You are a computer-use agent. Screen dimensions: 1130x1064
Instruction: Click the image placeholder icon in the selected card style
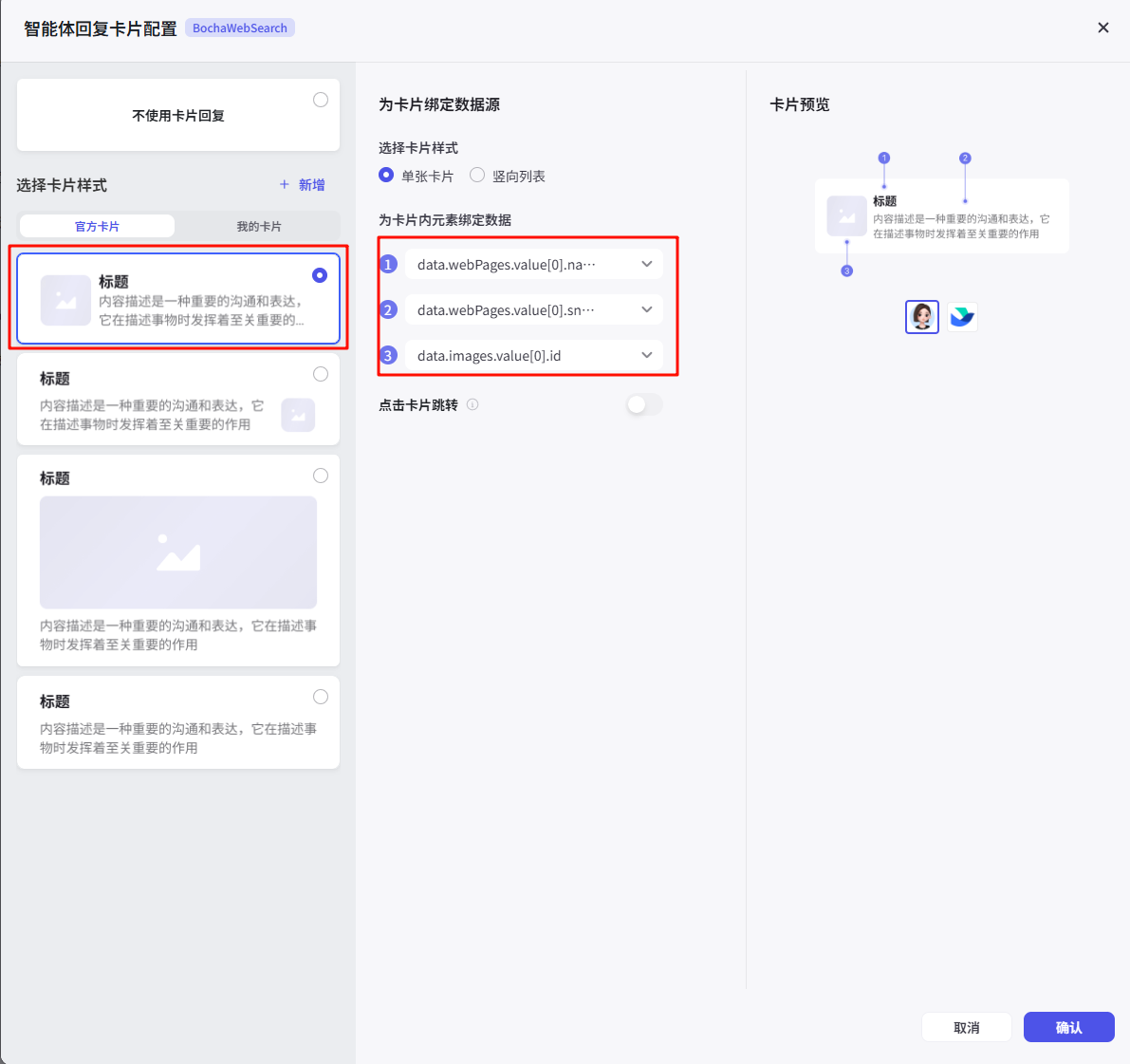[x=65, y=298]
